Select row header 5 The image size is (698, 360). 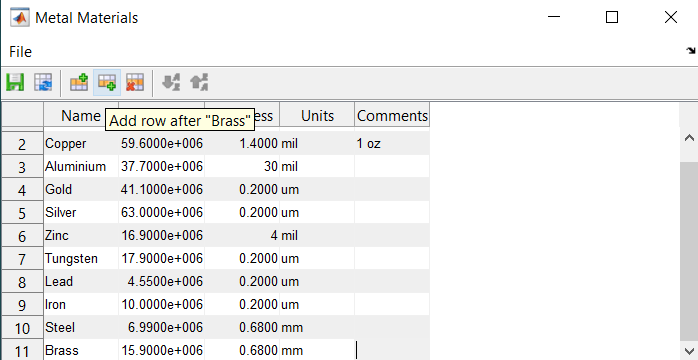coord(22,213)
